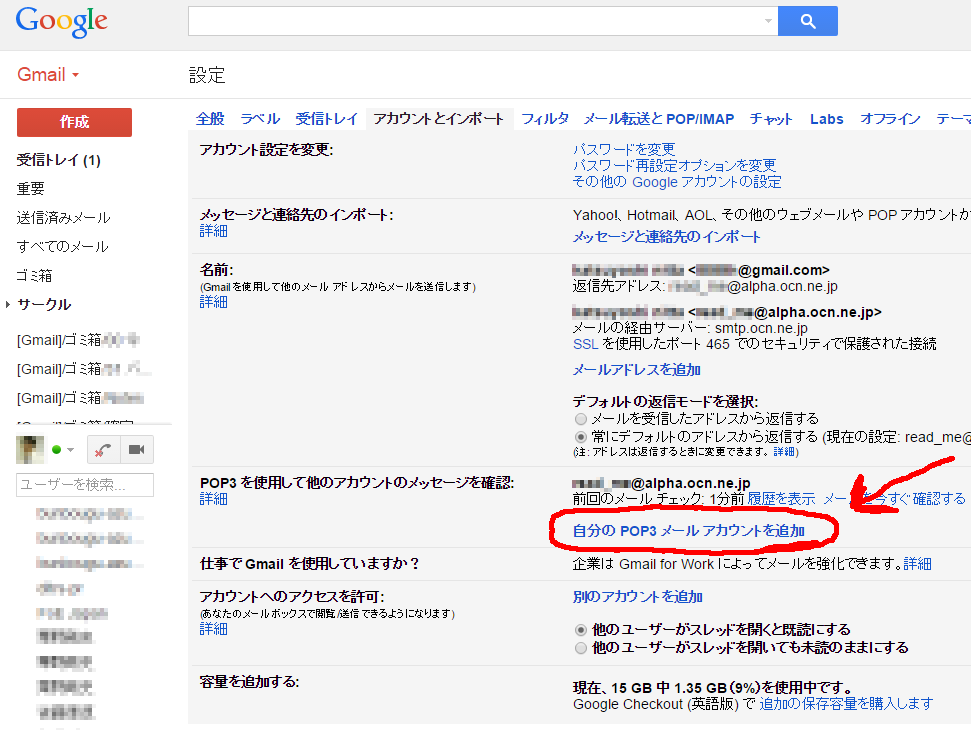Open the 重要 folder
Image resolution: width=971 pixels, height=730 pixels.
coord(30,188)
